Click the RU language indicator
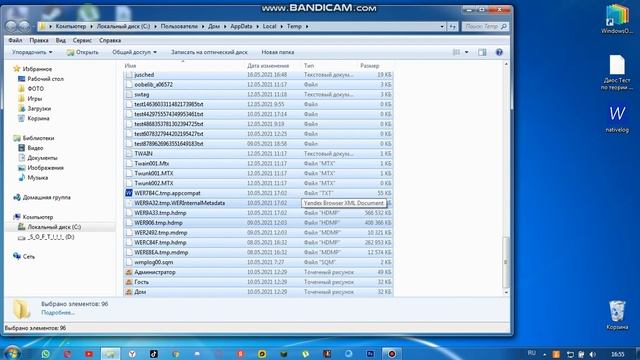Image resolution: width=640 pixels, height=360 pixels. [531, 353]
